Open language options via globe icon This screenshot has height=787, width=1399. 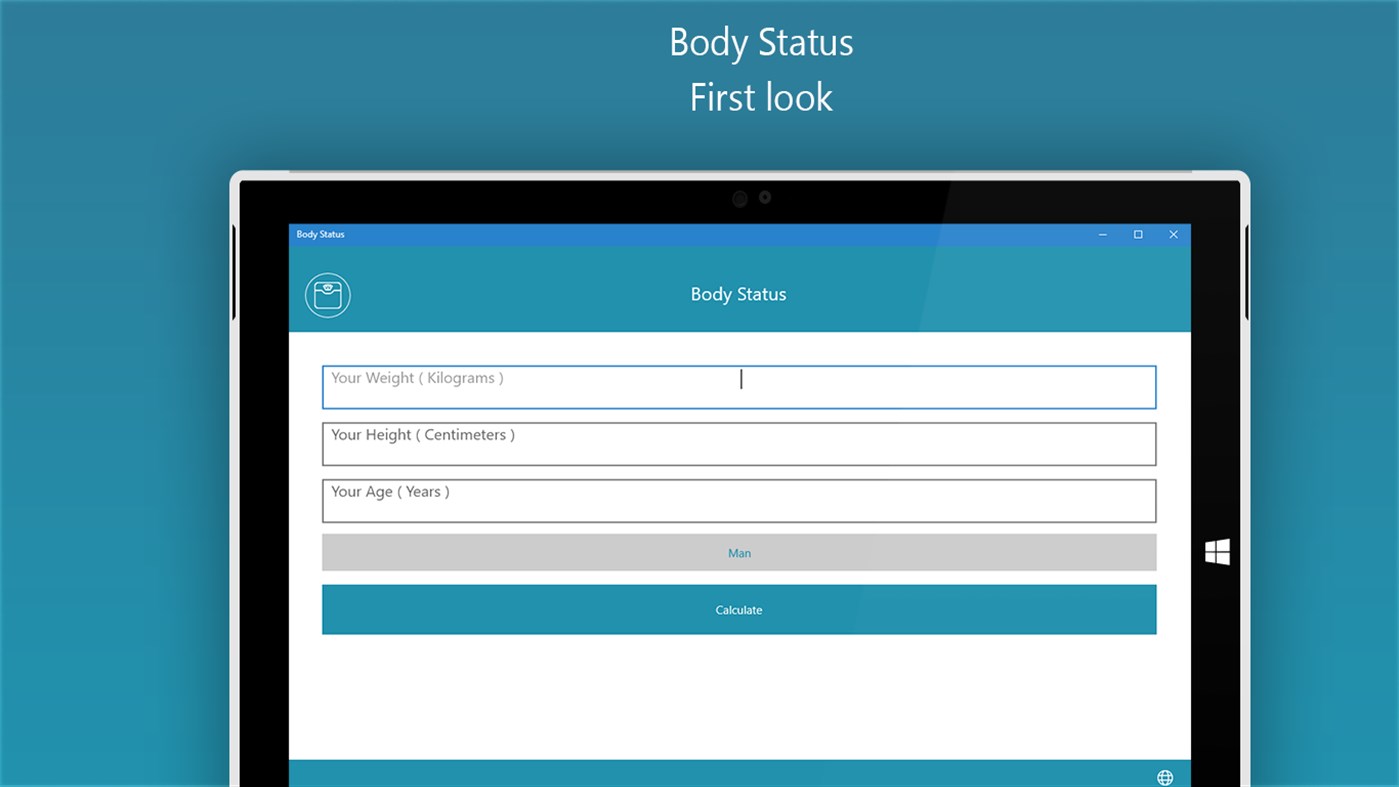coord(1165,777)
